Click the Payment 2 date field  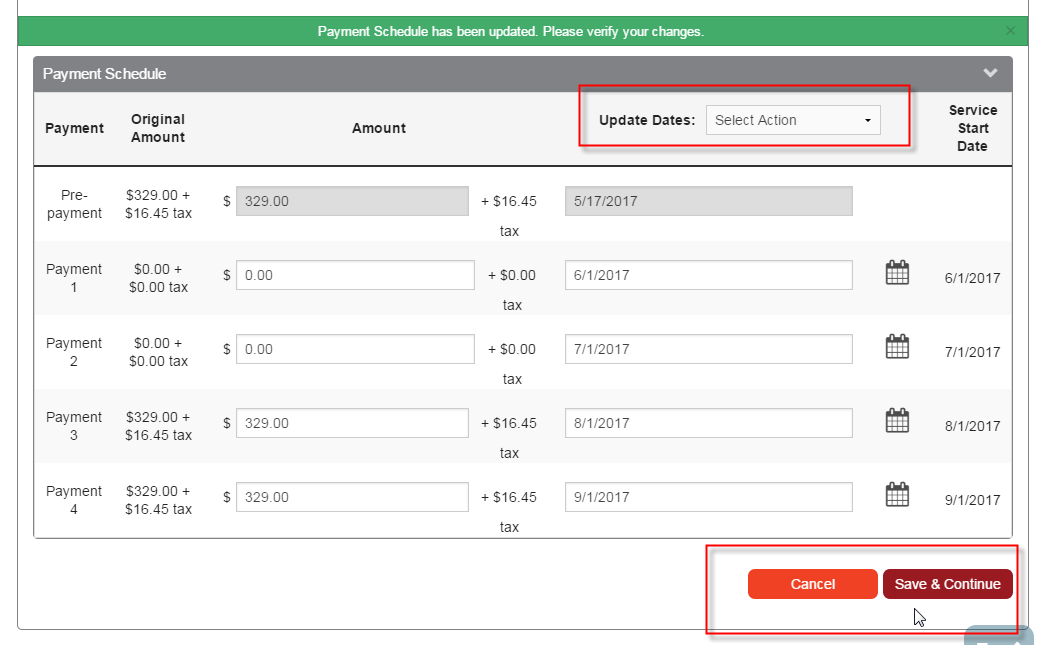(x=708, y=349)
